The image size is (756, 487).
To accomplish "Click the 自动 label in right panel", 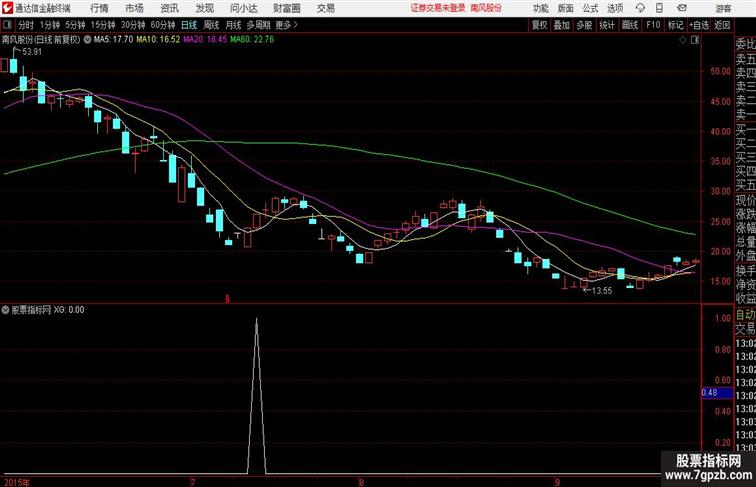I will 745,314.
